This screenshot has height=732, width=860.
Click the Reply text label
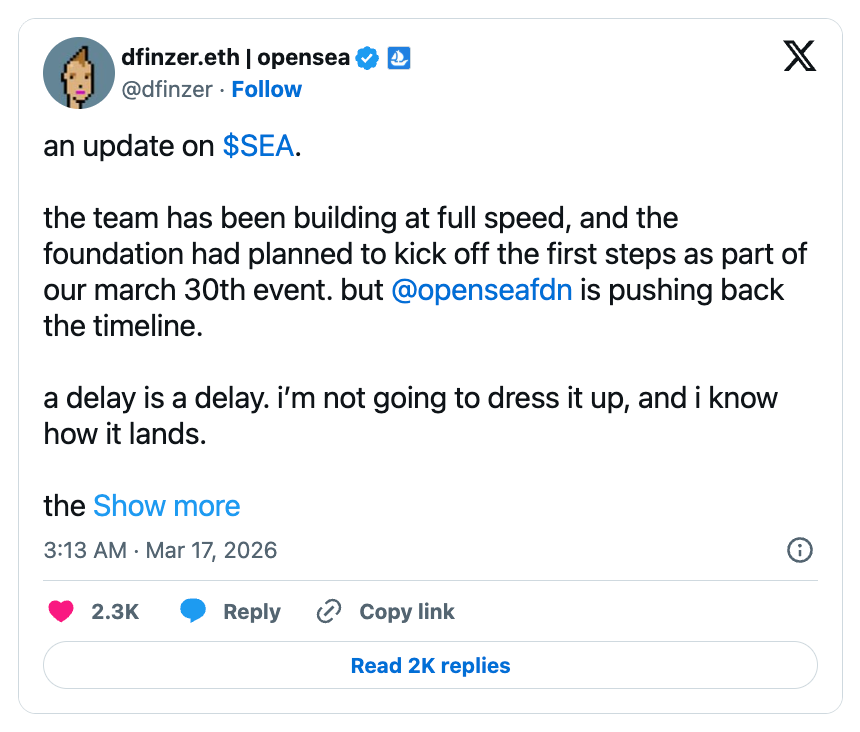[x=252, y=612]
